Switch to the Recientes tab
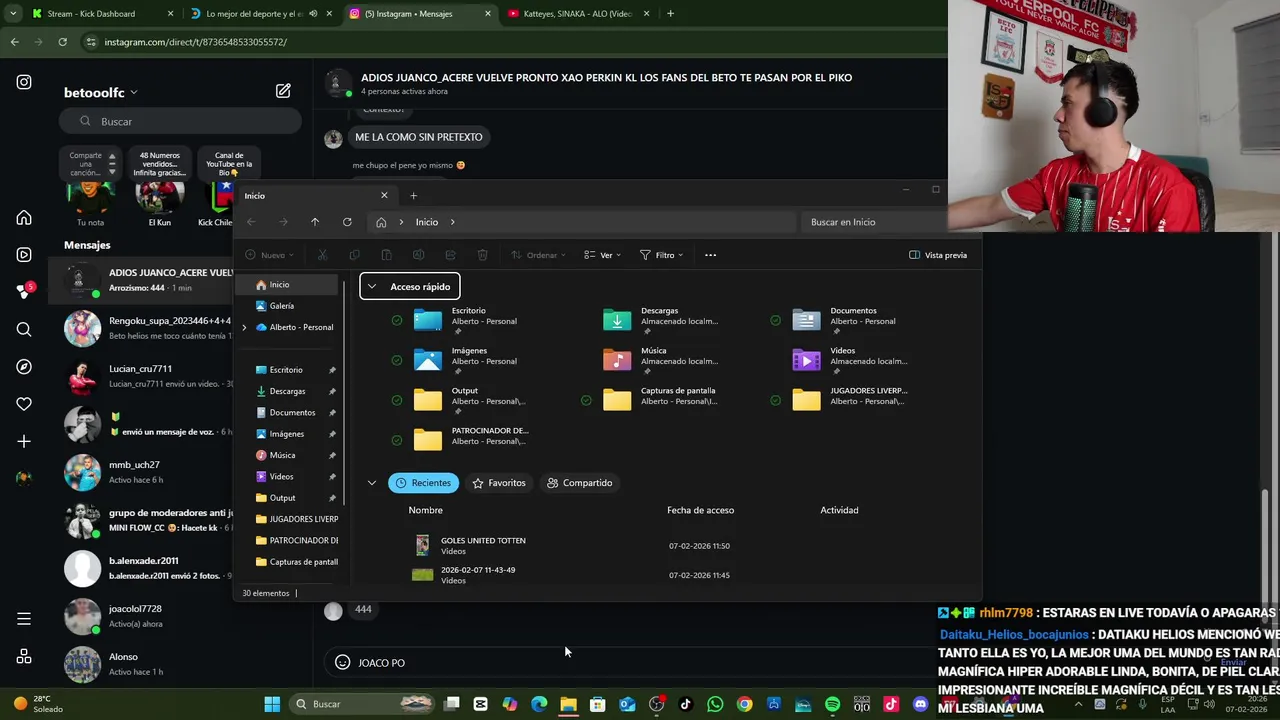 click(x=423, y=483)
